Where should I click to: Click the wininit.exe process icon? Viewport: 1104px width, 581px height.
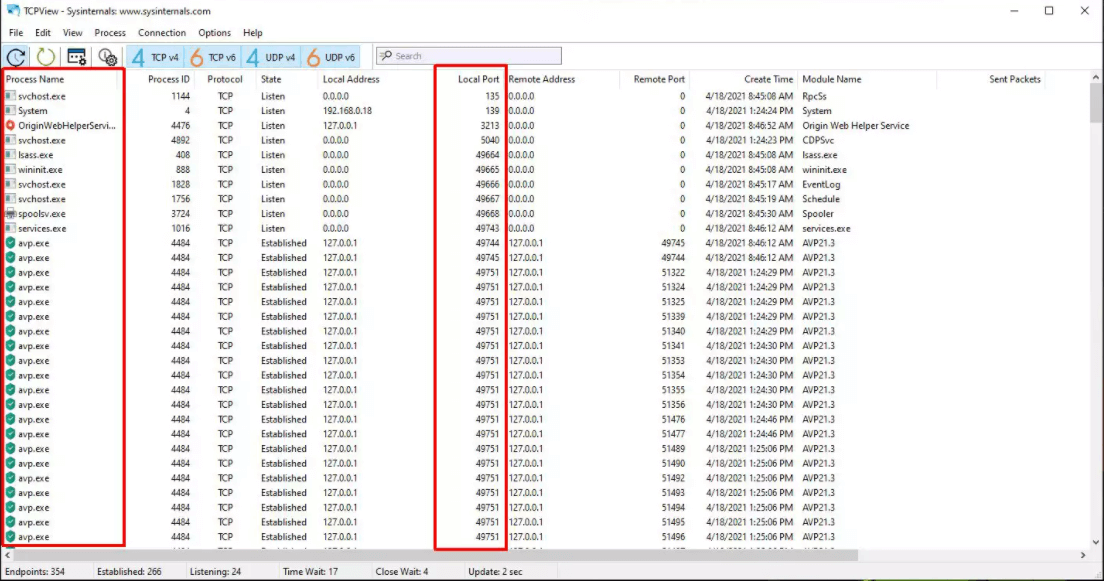pos(11,170)
